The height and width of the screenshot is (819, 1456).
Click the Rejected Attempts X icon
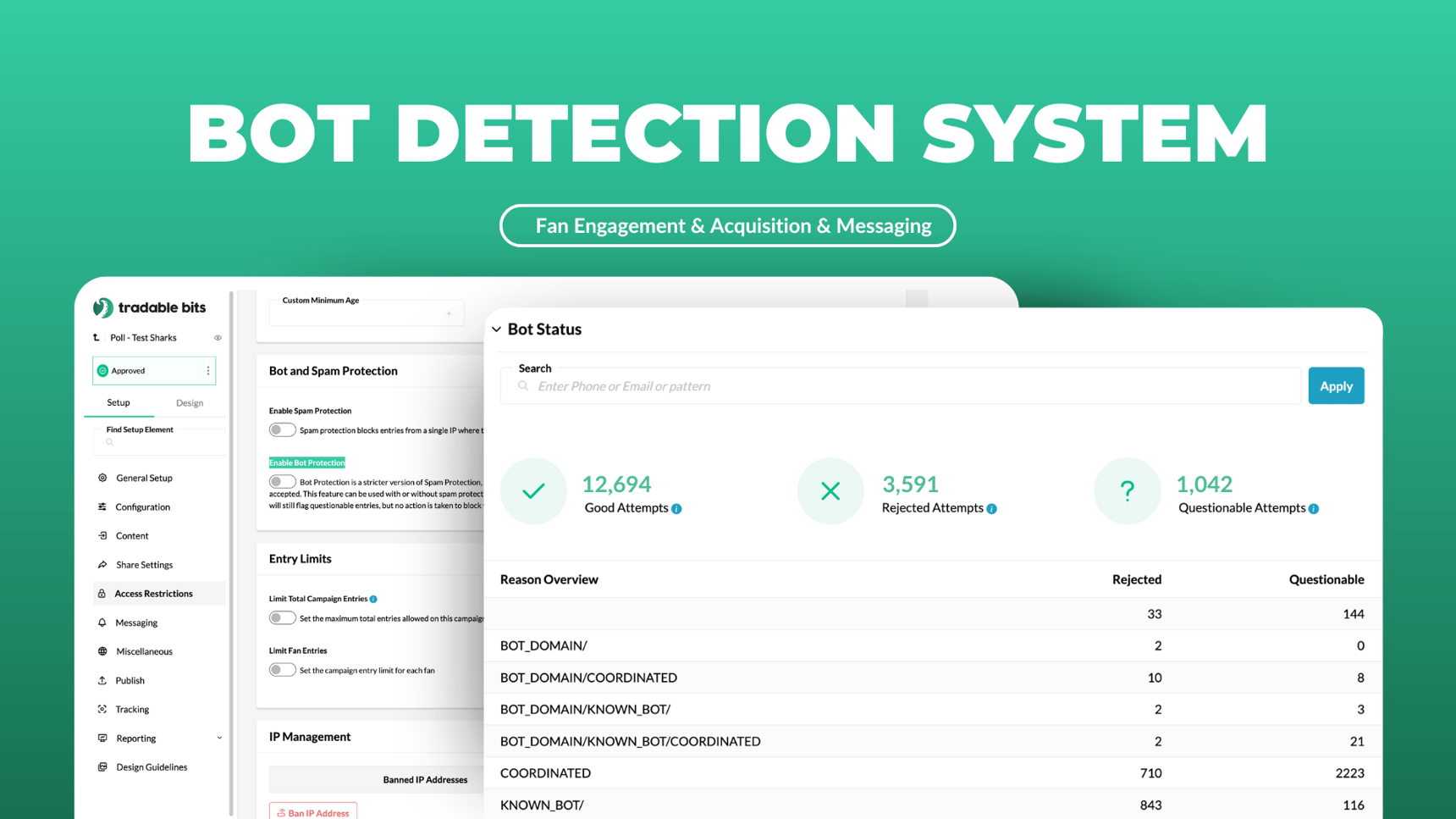click(x=830, y=491)
